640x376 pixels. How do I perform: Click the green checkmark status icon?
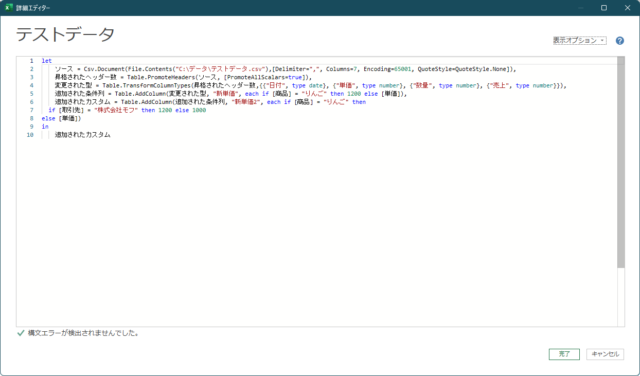pyautogui.click(x=20, y=333)
